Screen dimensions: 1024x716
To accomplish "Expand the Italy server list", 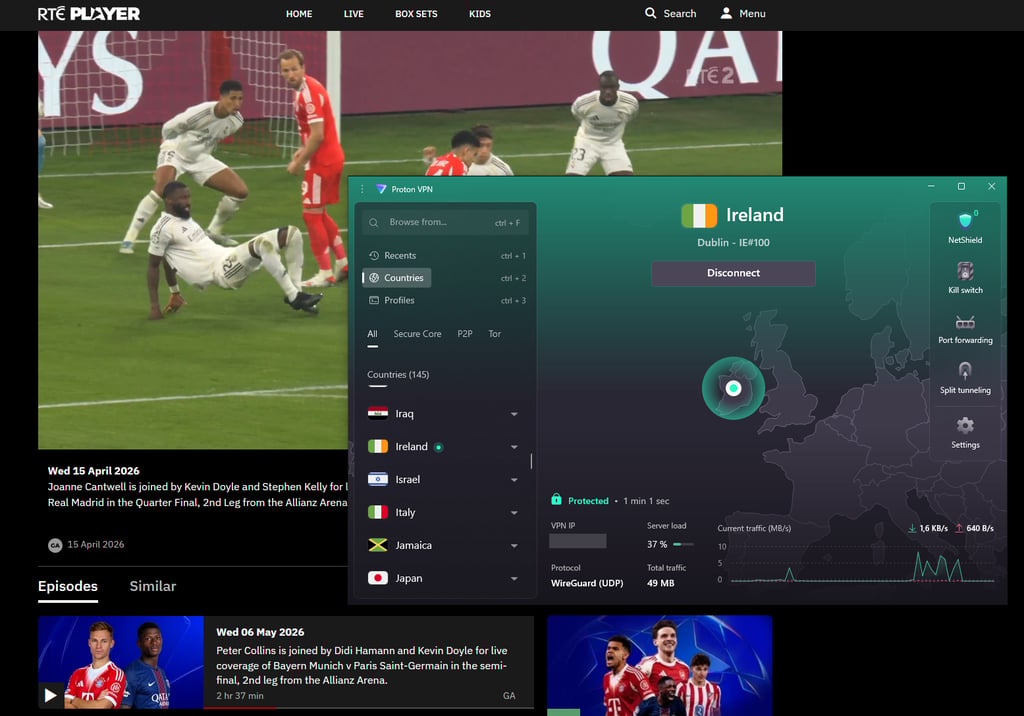I will pyautogui.click(x=514, y=513).
